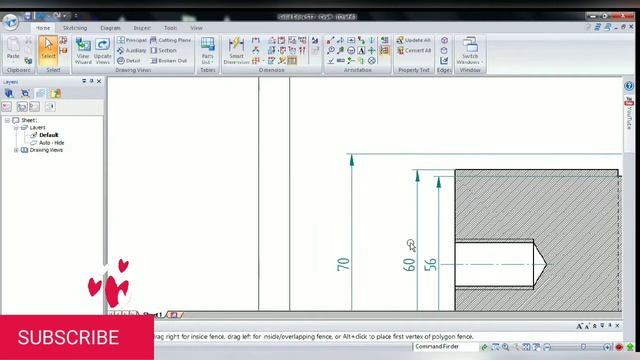Click the yellow fourth panel tab icon
Viewport: 640px width, 360px height.
pyautogui.click(x=56, y=93)
